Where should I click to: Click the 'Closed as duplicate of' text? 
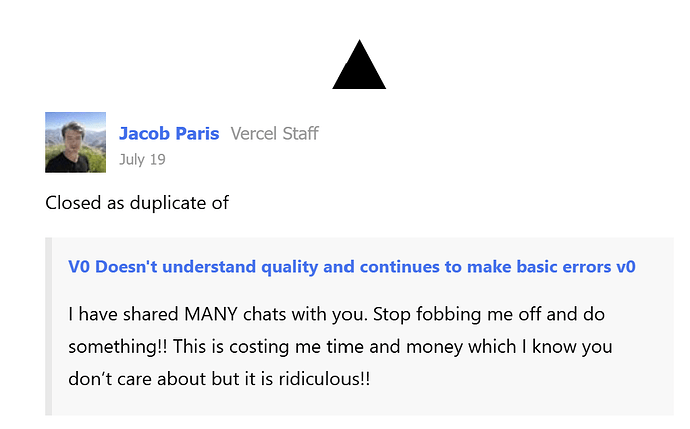point(137,203)
